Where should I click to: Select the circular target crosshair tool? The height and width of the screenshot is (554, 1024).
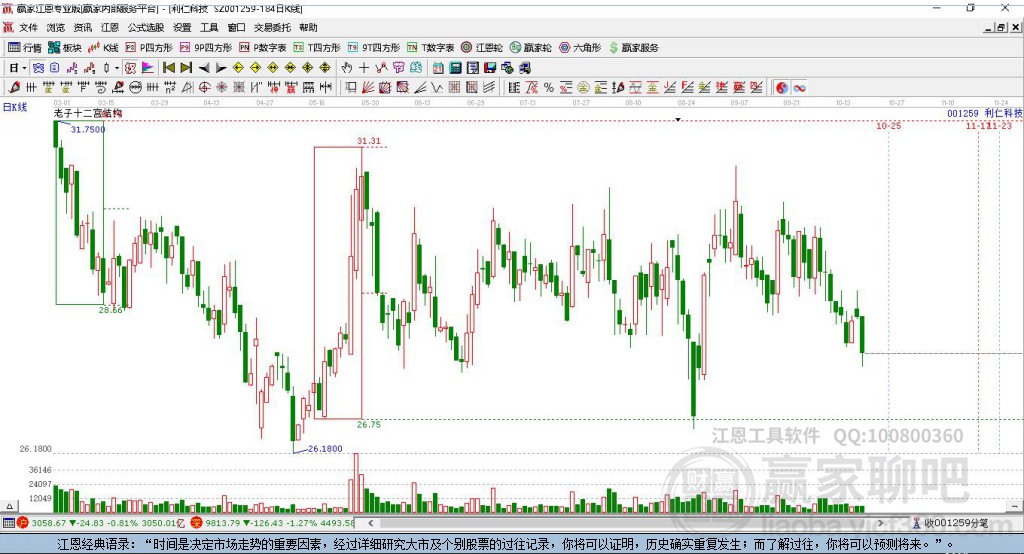point(204,88)
